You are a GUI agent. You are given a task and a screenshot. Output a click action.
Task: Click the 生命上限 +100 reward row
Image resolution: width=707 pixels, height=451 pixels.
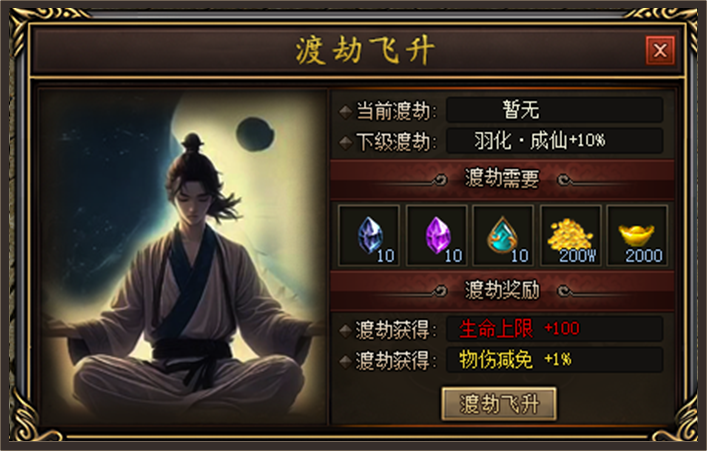coord(555,329)
